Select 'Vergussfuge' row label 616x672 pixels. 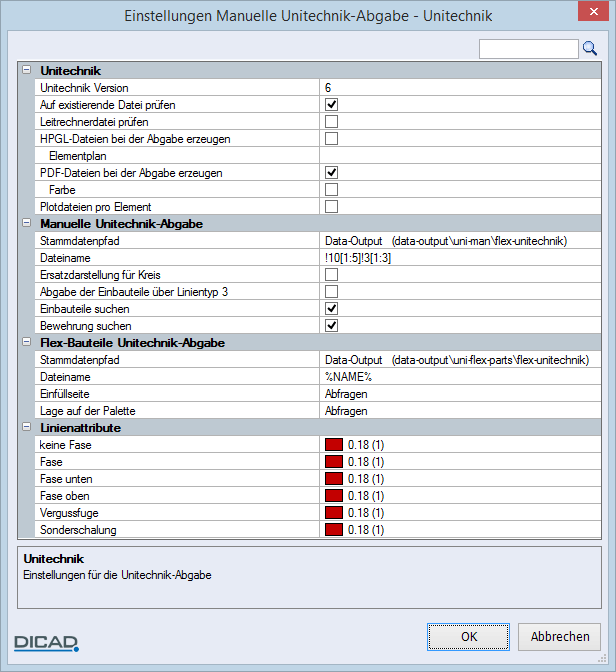click(69, 513)
